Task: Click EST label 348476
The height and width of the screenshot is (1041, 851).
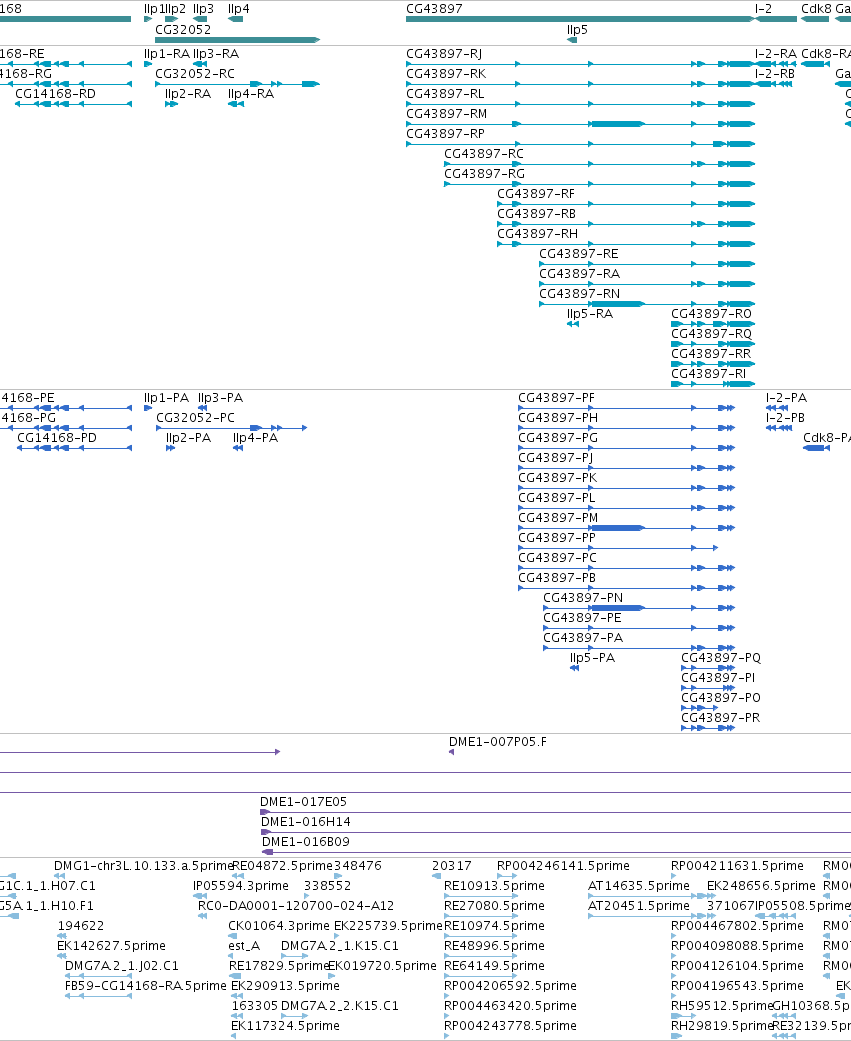Action: click(358, 865)
